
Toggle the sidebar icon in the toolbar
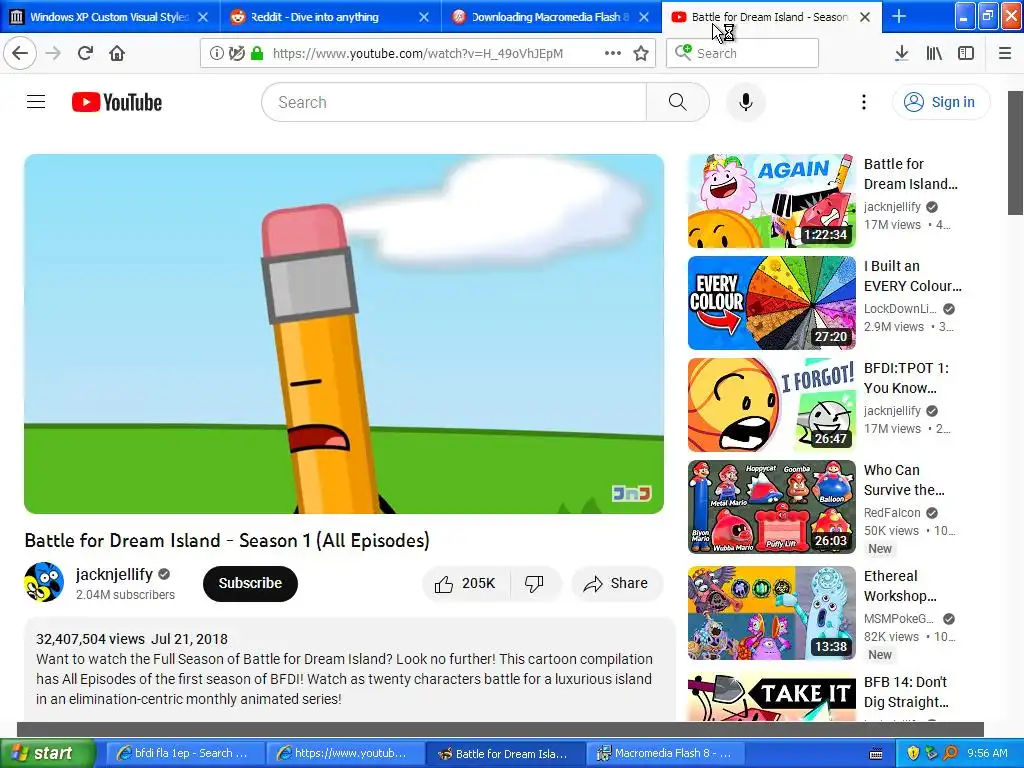pos(966,53)
